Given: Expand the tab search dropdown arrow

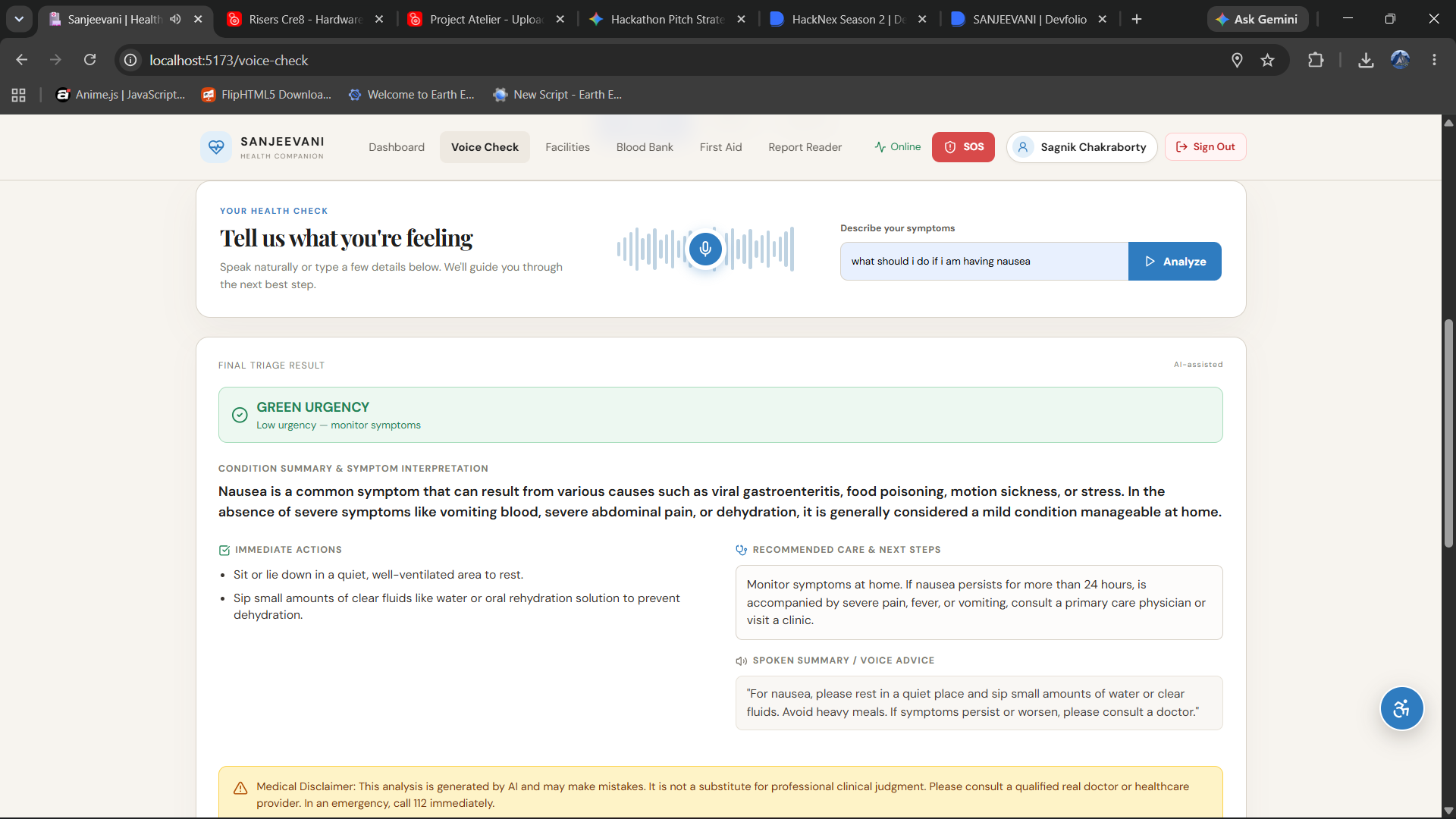Looking at the screenshot, I should click(19, 19).
